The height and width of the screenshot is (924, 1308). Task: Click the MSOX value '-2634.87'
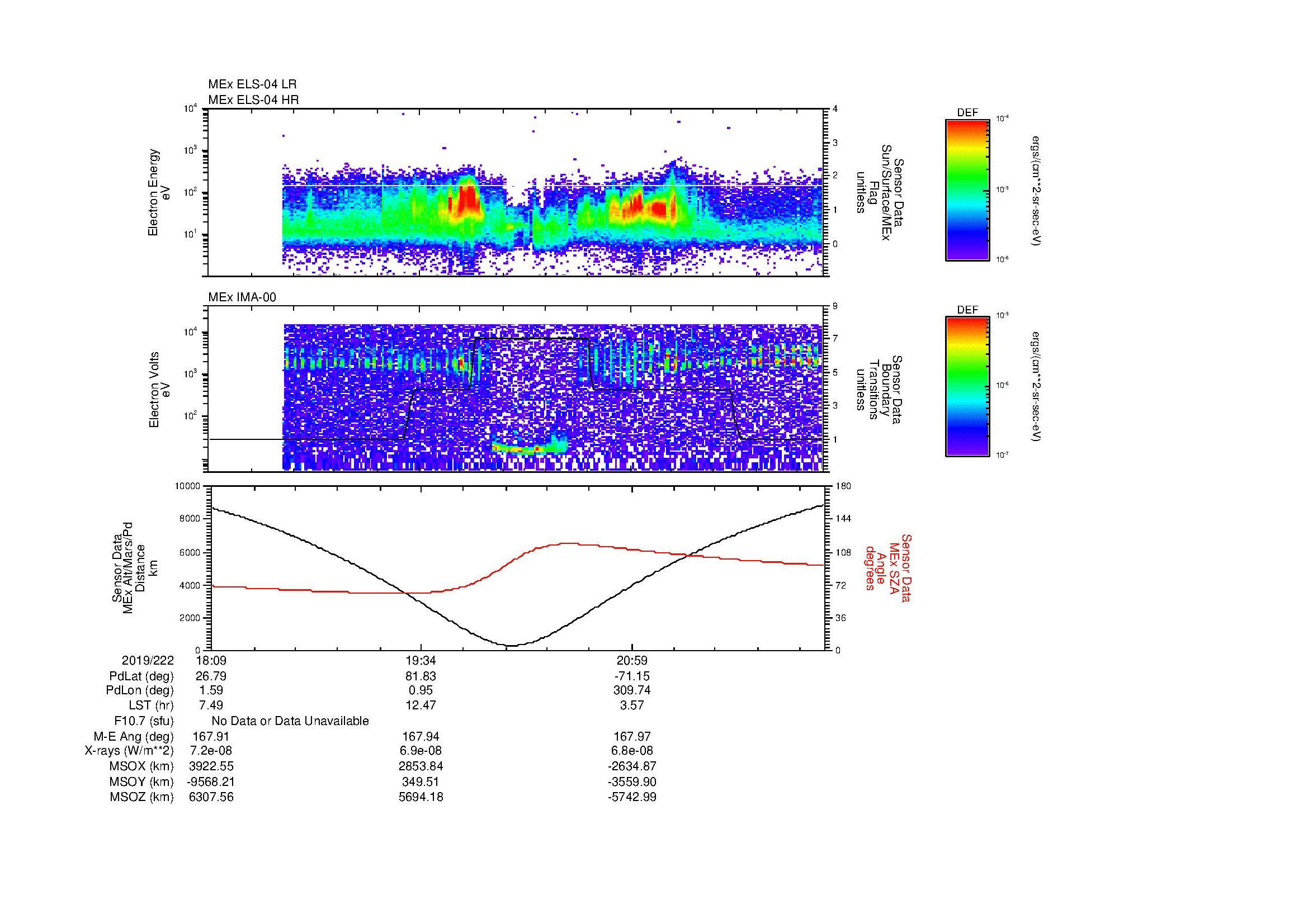(x=632, y=767)
